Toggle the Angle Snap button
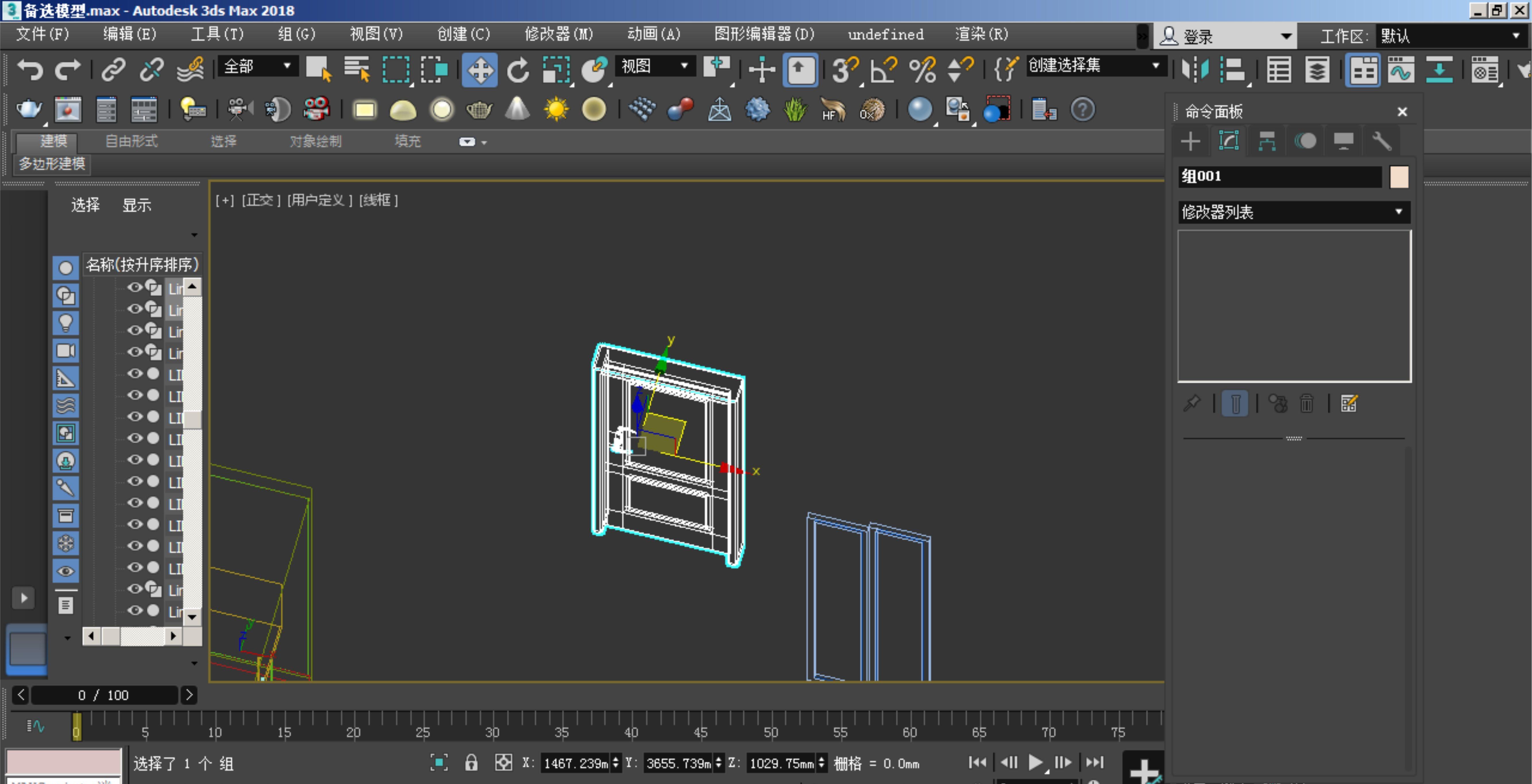The height and width of the screenshot is (784, 1532). [884, 70]
